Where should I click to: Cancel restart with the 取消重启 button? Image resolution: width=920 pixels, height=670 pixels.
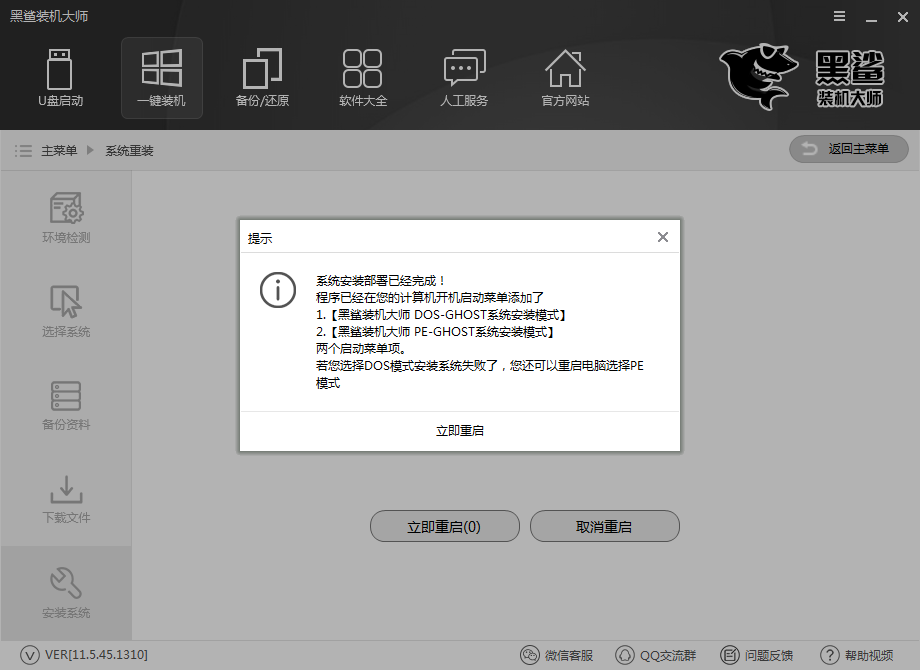point(604,525)
